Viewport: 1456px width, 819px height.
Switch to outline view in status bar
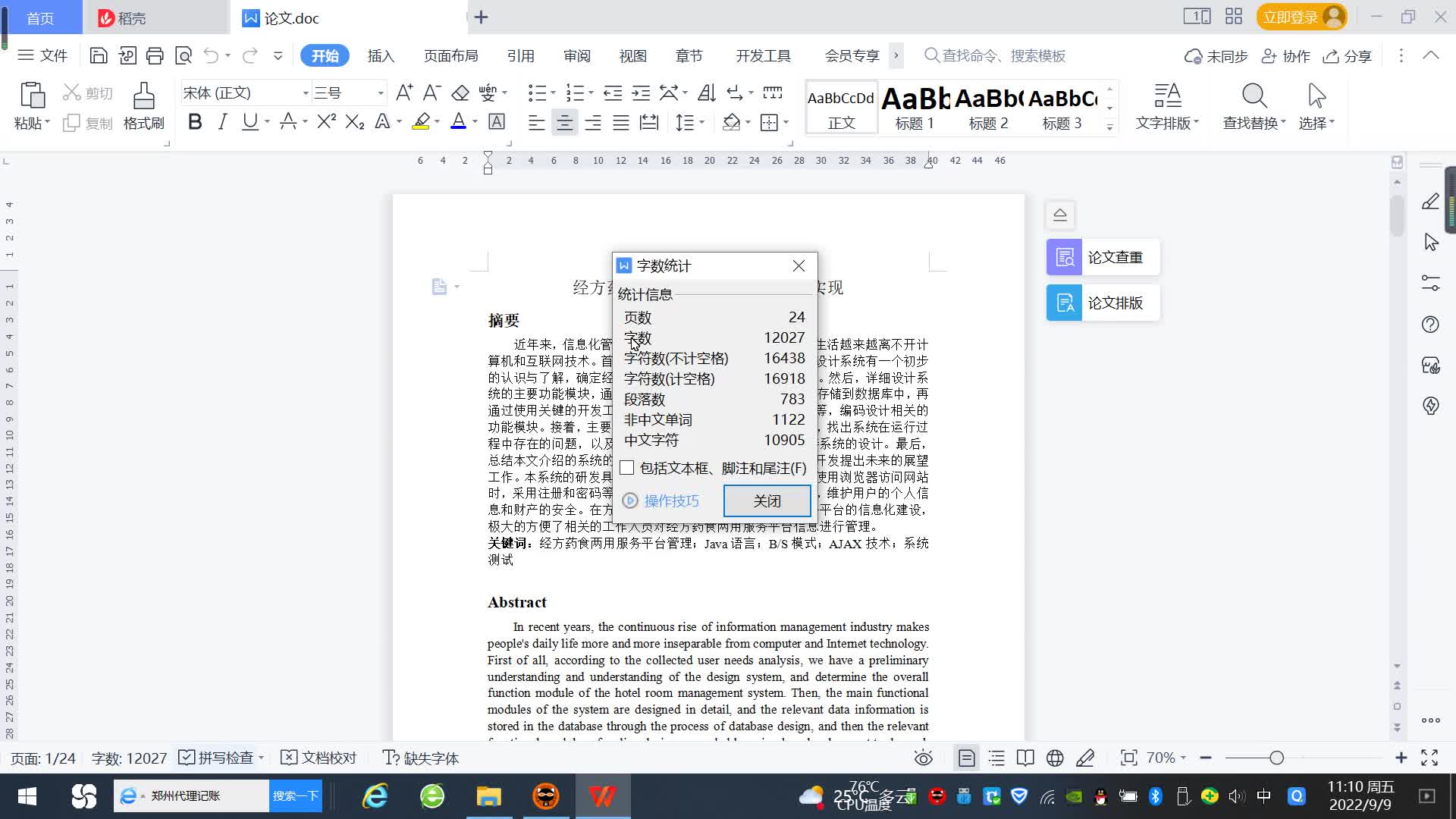pyautogui.click(x=996, y=758)
